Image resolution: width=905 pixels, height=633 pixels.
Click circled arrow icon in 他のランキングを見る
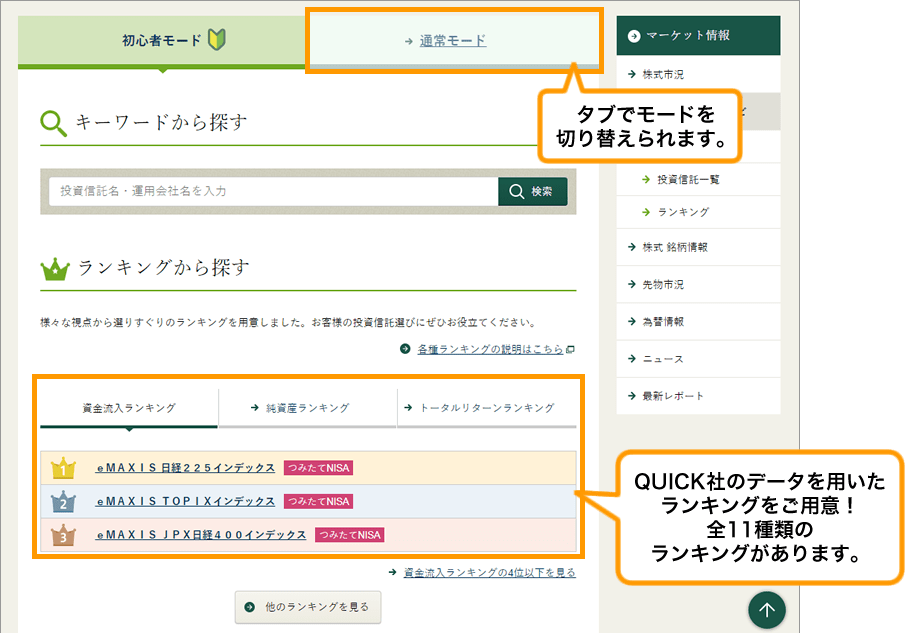pyautogui.click(x=249, y=607)
